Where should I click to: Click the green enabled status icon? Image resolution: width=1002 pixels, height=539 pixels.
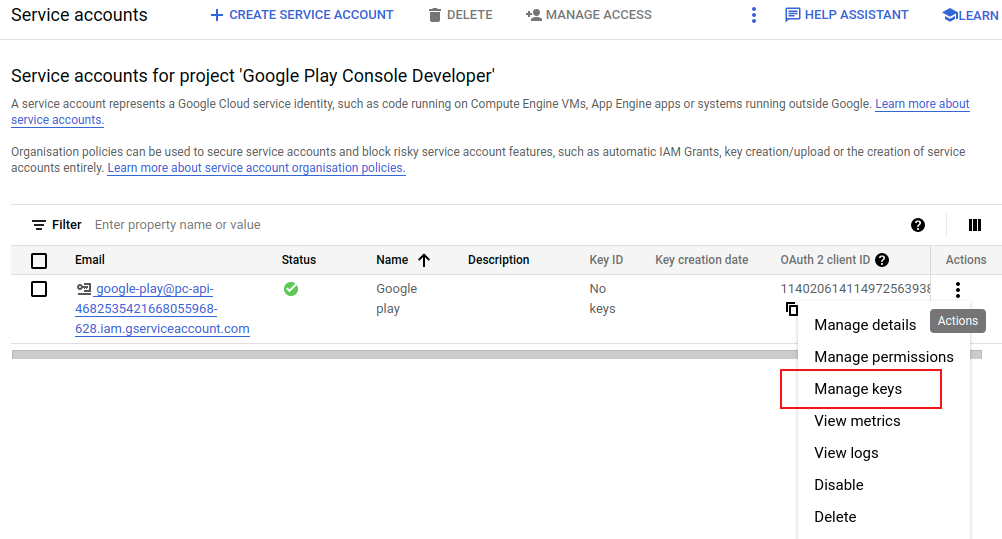click(x=291, y=289)
